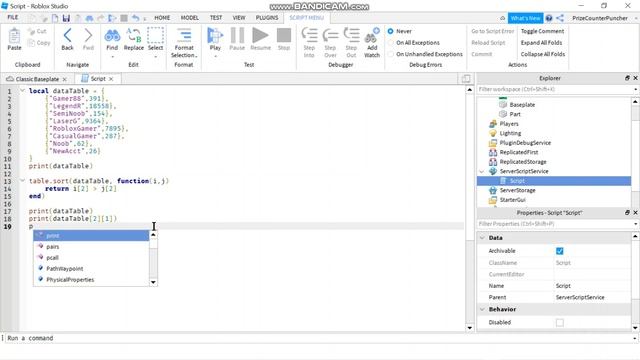Toggle the Archivable checkbox
Viewport: 640px width, 360px height.
coord(560,251)
